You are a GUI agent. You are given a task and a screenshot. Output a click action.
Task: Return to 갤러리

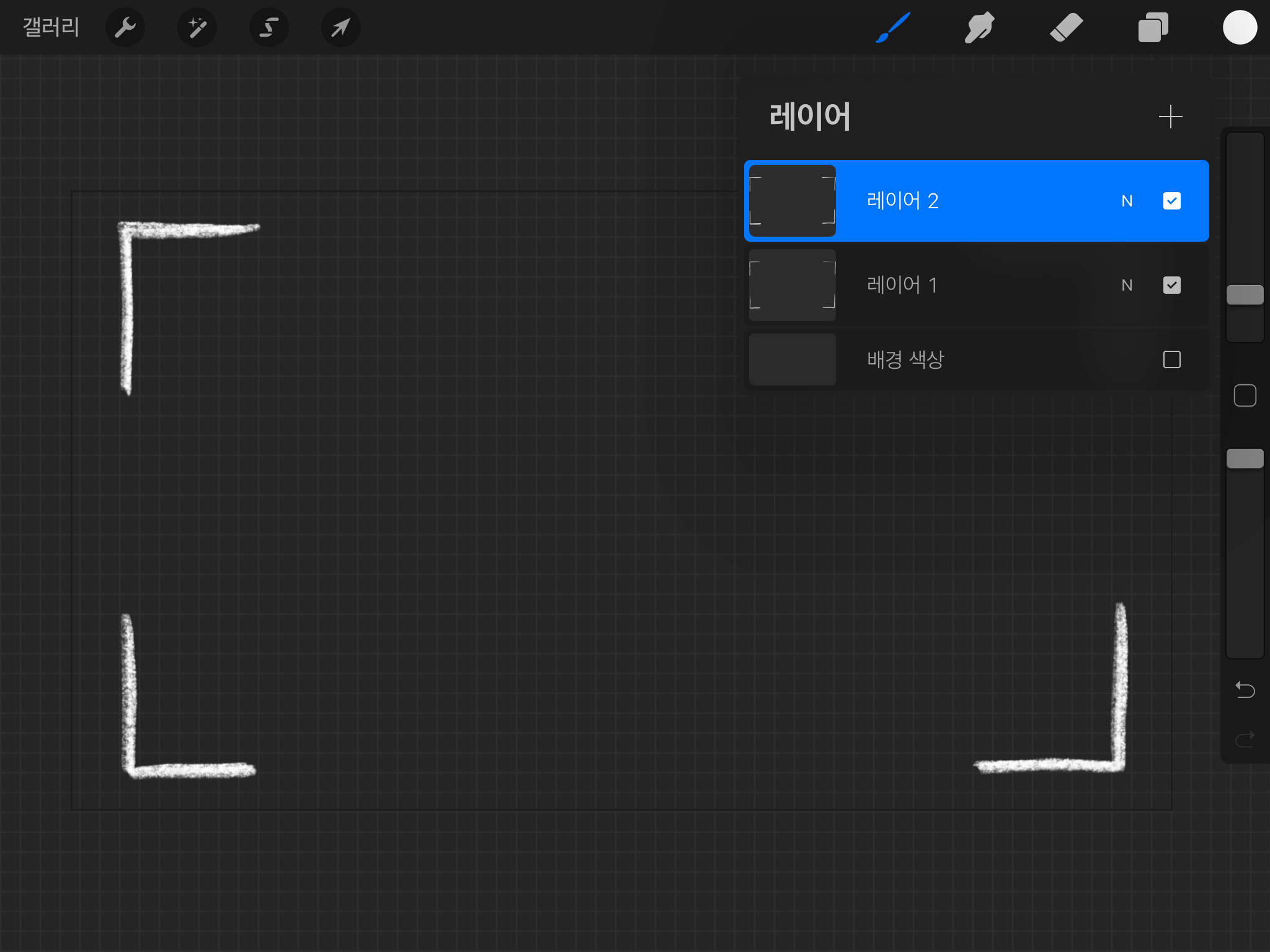pyautogui.click(x=51, y=28)
